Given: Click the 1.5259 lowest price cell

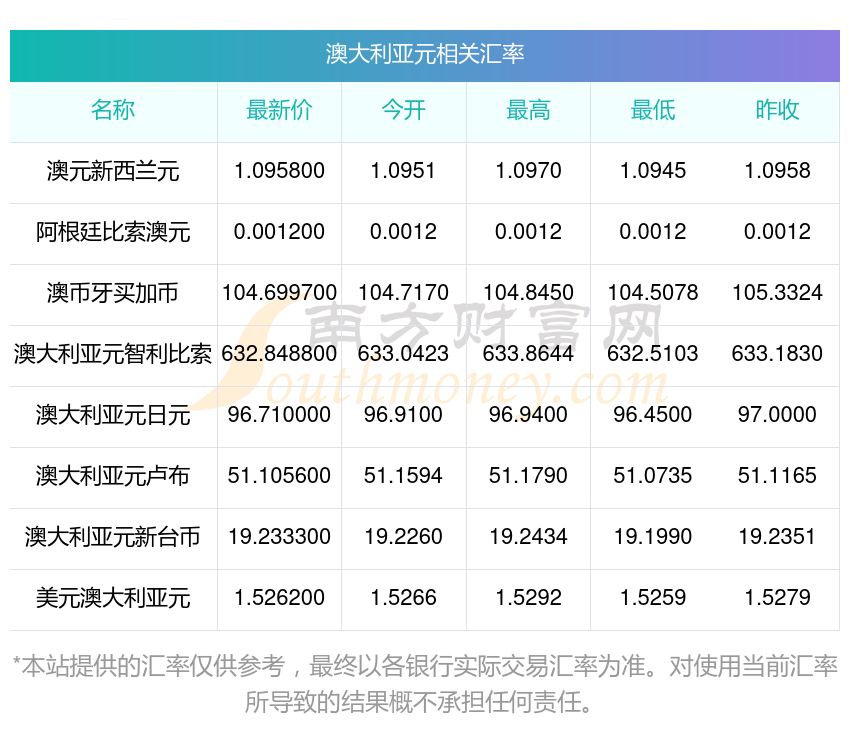Looking at the screenshot, I should click(653, 598).
